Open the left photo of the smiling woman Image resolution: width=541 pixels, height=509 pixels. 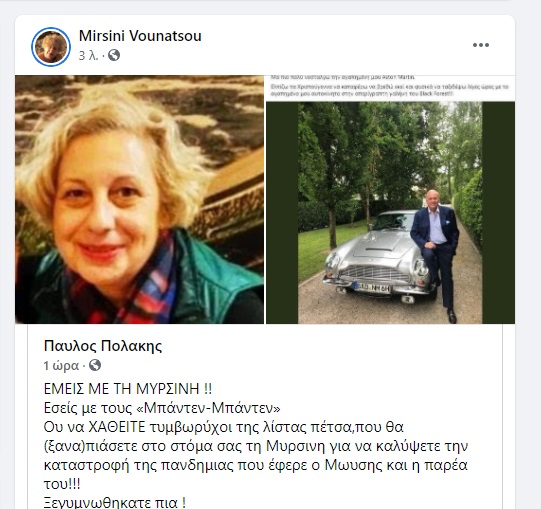click(x=139, y=199)
